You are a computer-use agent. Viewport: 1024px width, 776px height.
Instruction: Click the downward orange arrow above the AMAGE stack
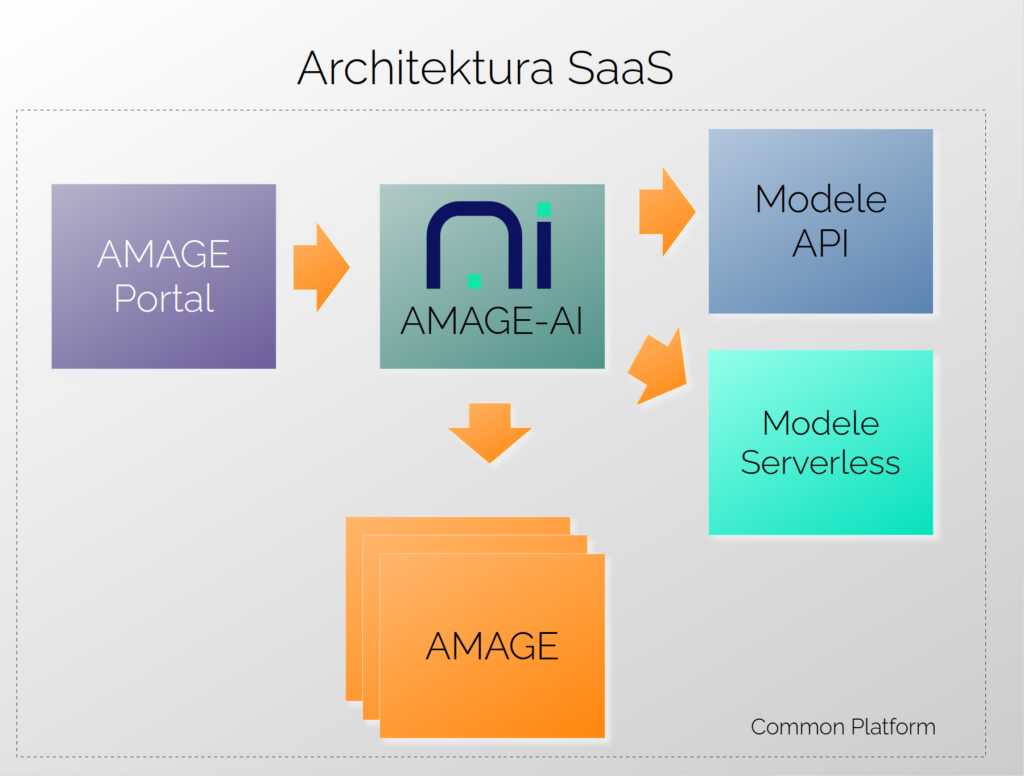pyautogui.click(x=489, y=432)
